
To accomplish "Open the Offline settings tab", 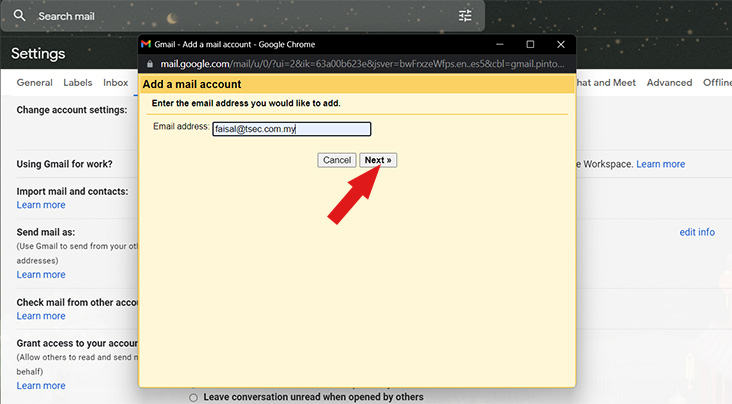I will [717, 83].
